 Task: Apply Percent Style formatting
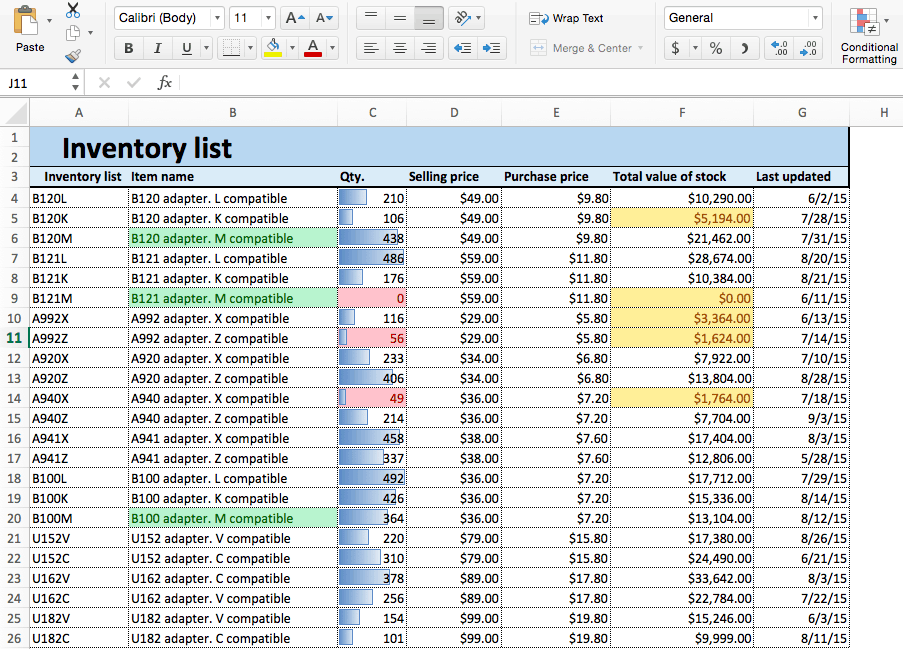pos(716,48)
